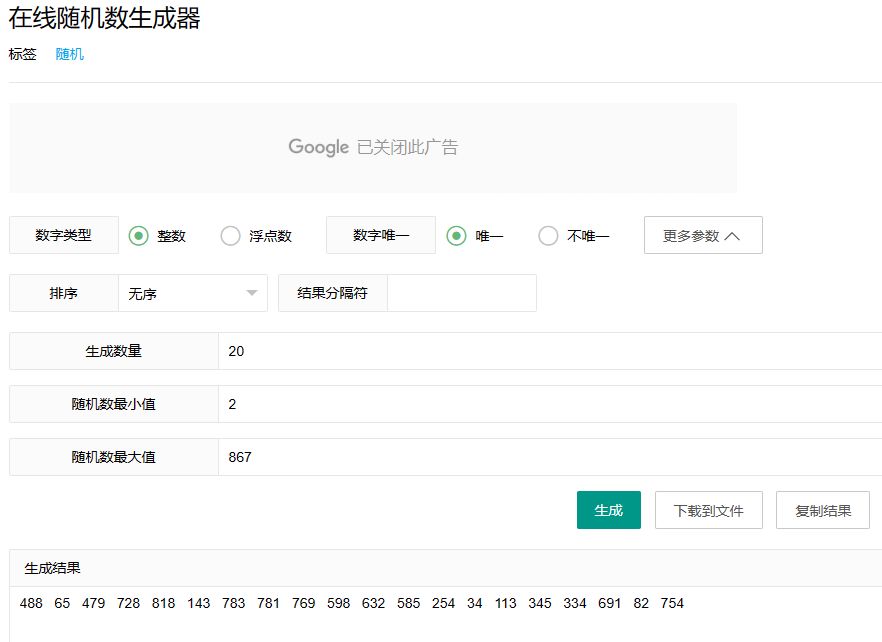Click the result number 754
Screen dimensions: 882x642
coord(672,603)
